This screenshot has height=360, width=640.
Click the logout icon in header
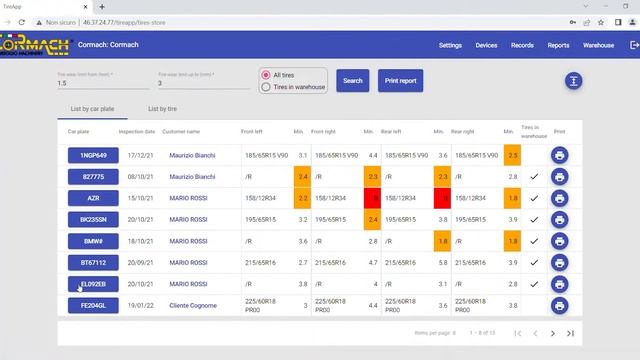click(x=634, y=45)
